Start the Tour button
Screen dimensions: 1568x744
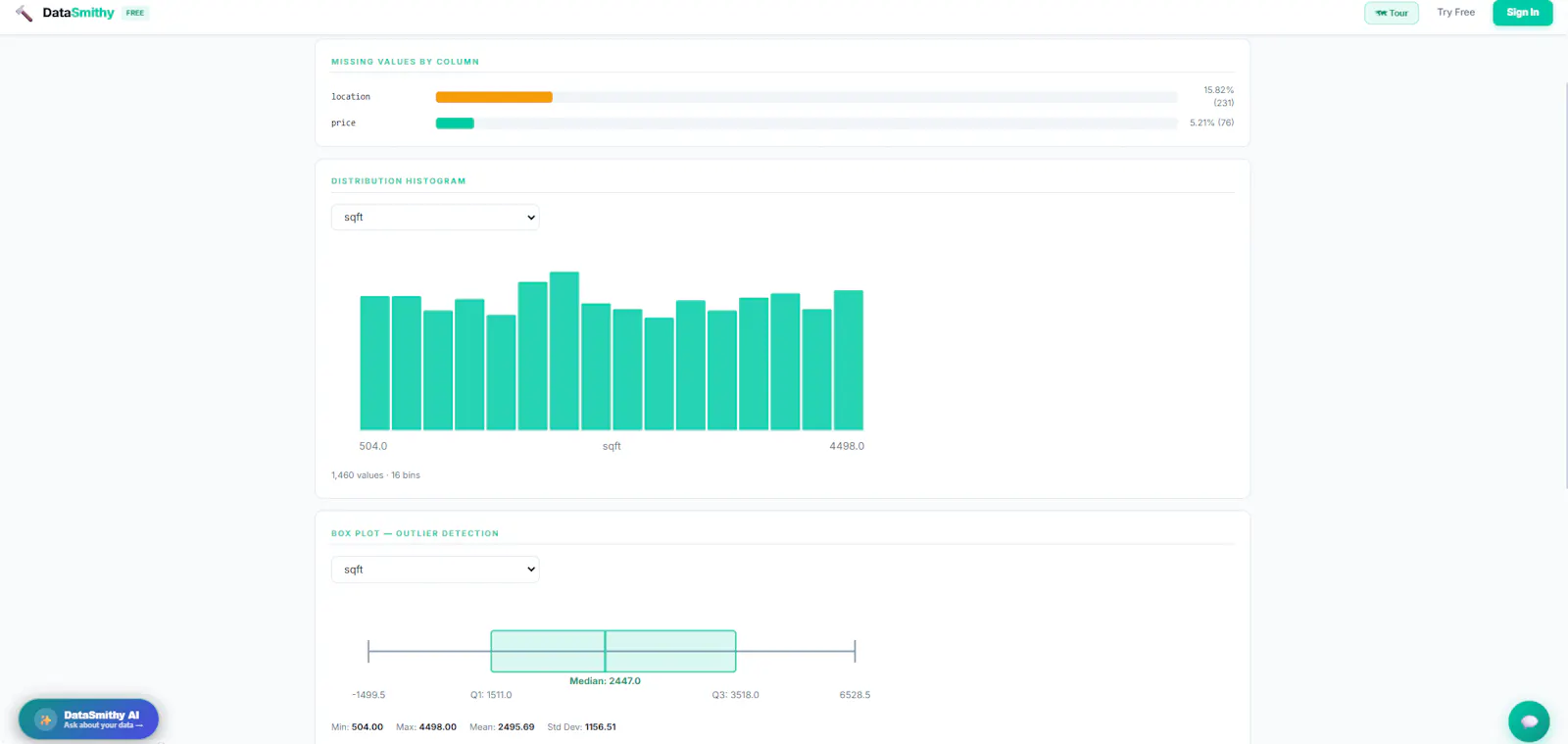[x=1392, y=13]
